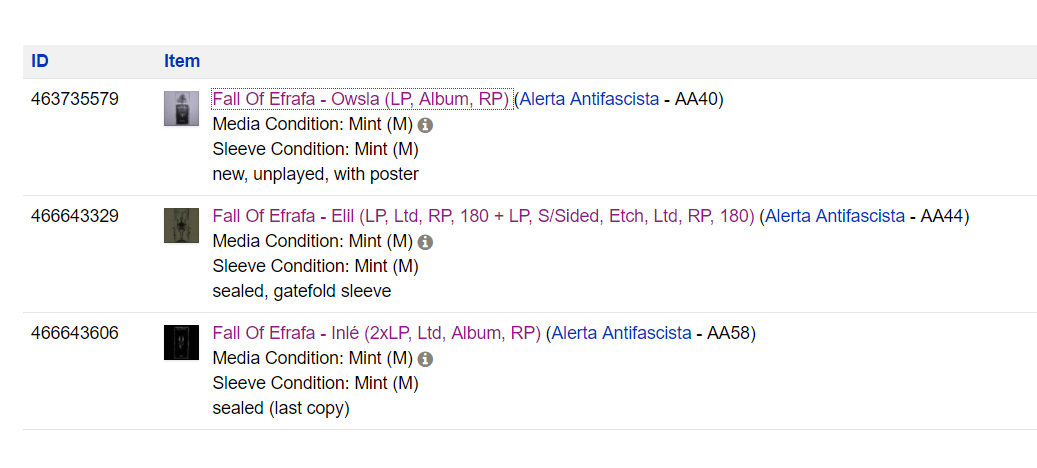Open the Elil album cover thumbnail
This screenshot has height=468, width=1037.
click(181, 225)
